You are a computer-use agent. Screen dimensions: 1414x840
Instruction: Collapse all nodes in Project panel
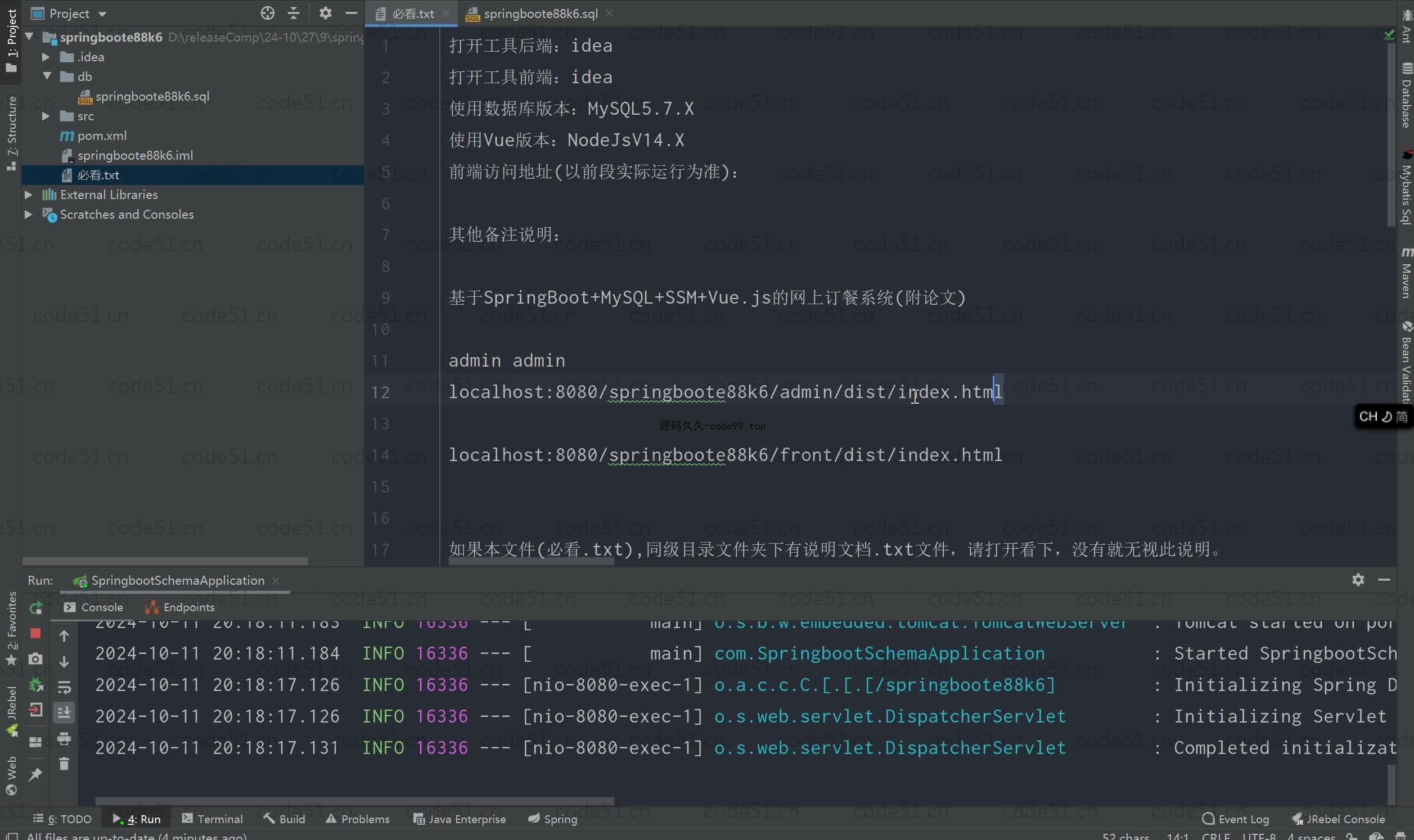click(x=293, y=13)
